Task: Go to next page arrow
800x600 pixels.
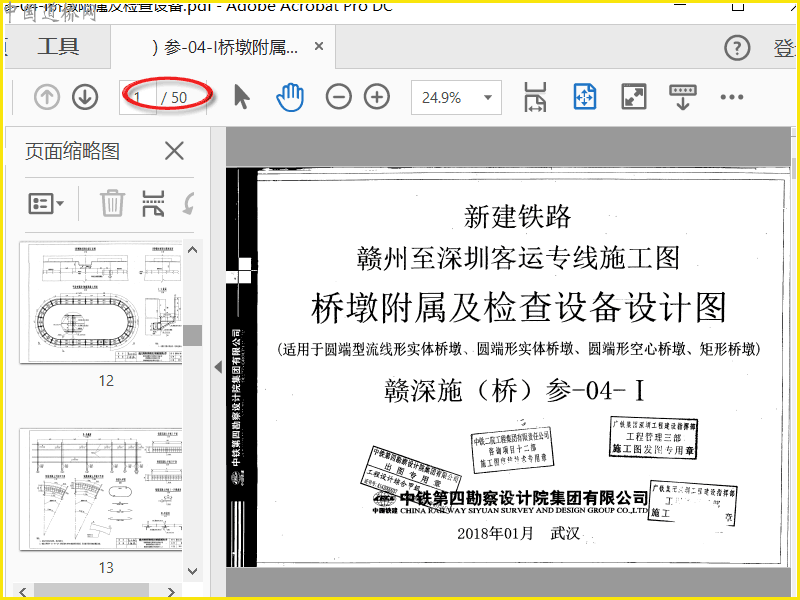Action: [x=85, y=97]
